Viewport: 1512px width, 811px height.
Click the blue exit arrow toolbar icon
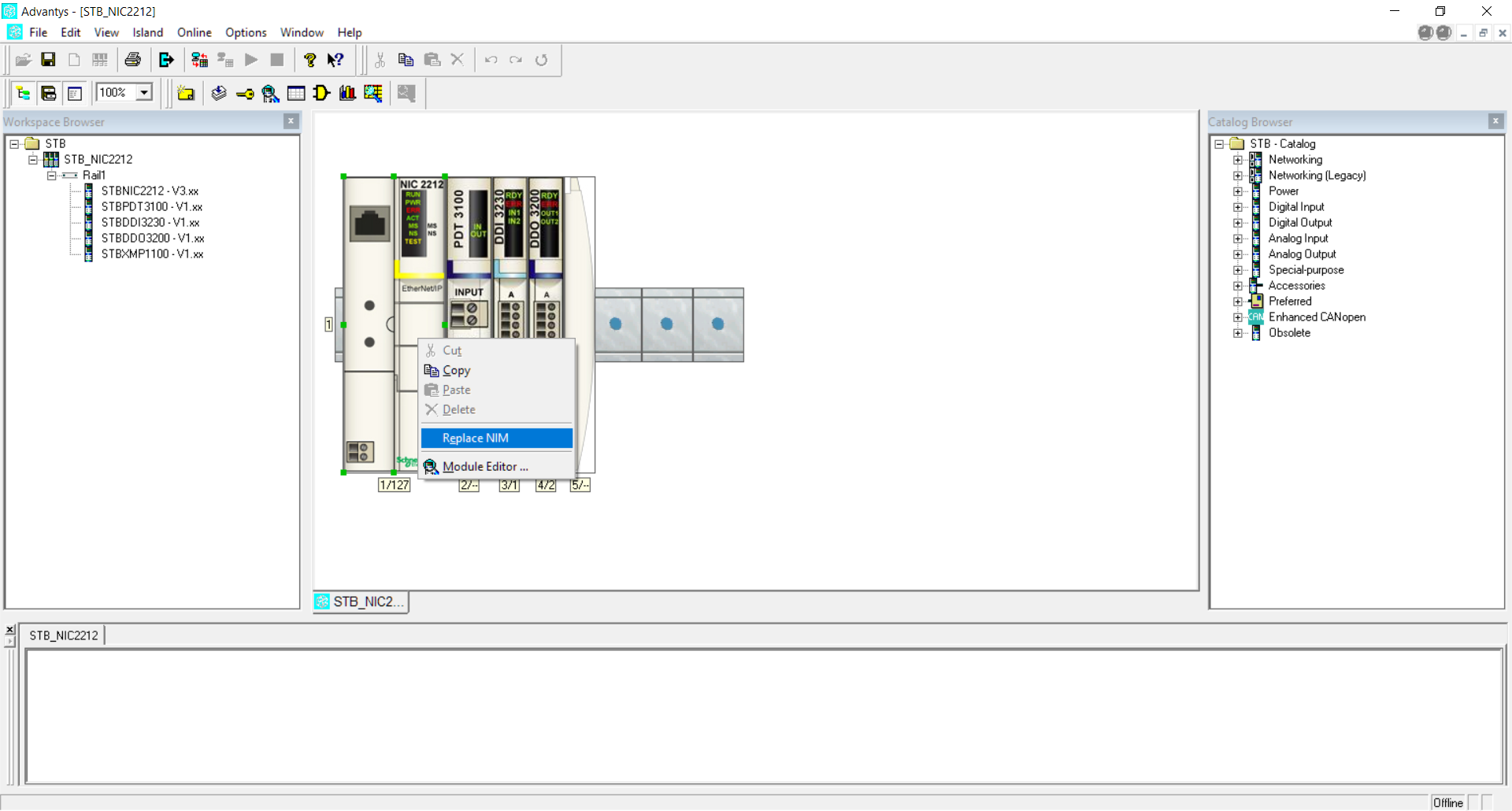tap(166, 60)
